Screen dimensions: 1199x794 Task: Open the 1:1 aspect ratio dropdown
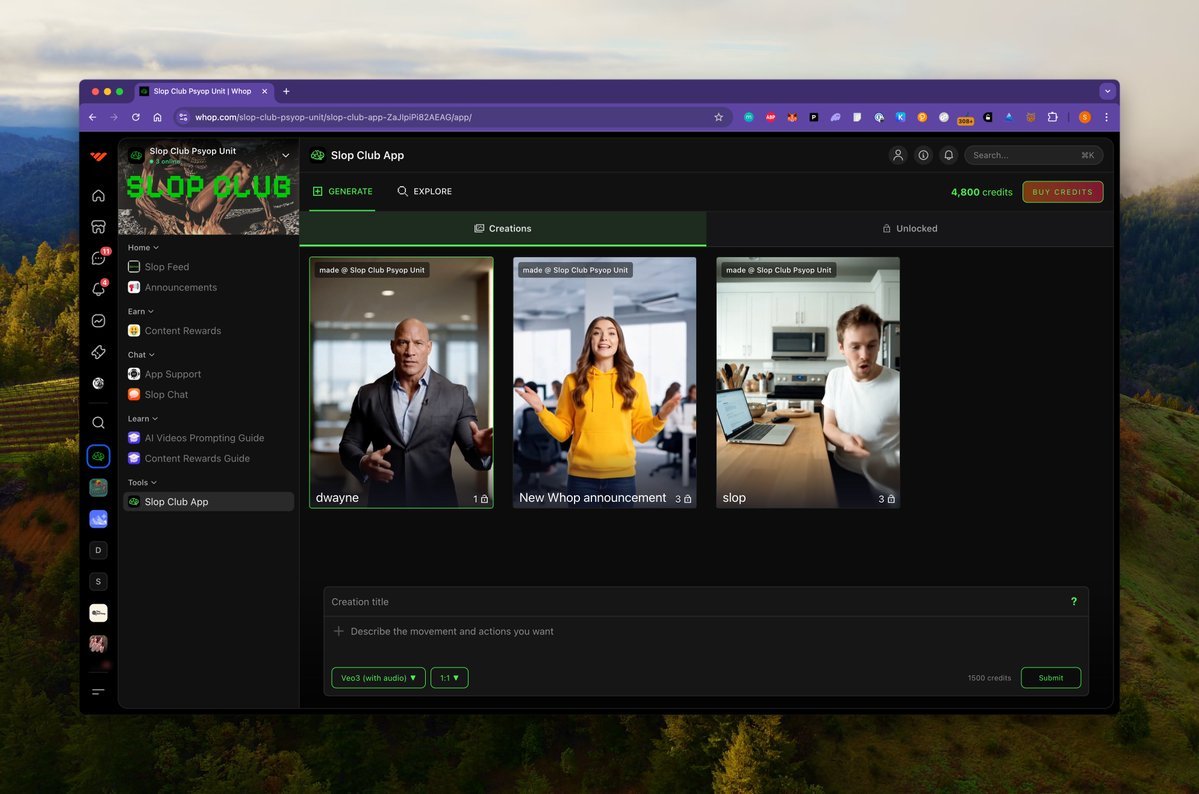coord(450,678)
